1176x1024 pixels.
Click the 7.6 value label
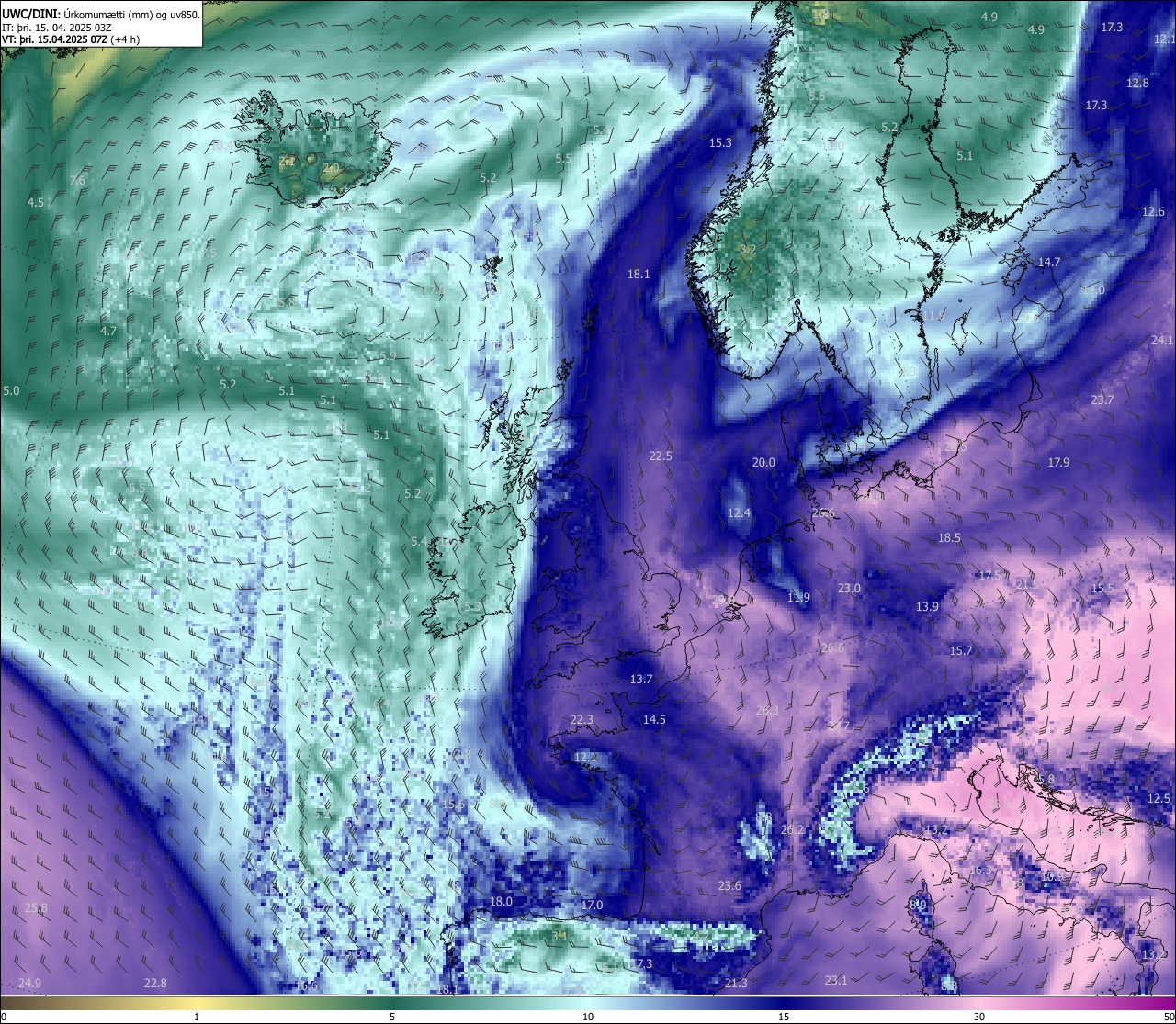tap(77, 180)
